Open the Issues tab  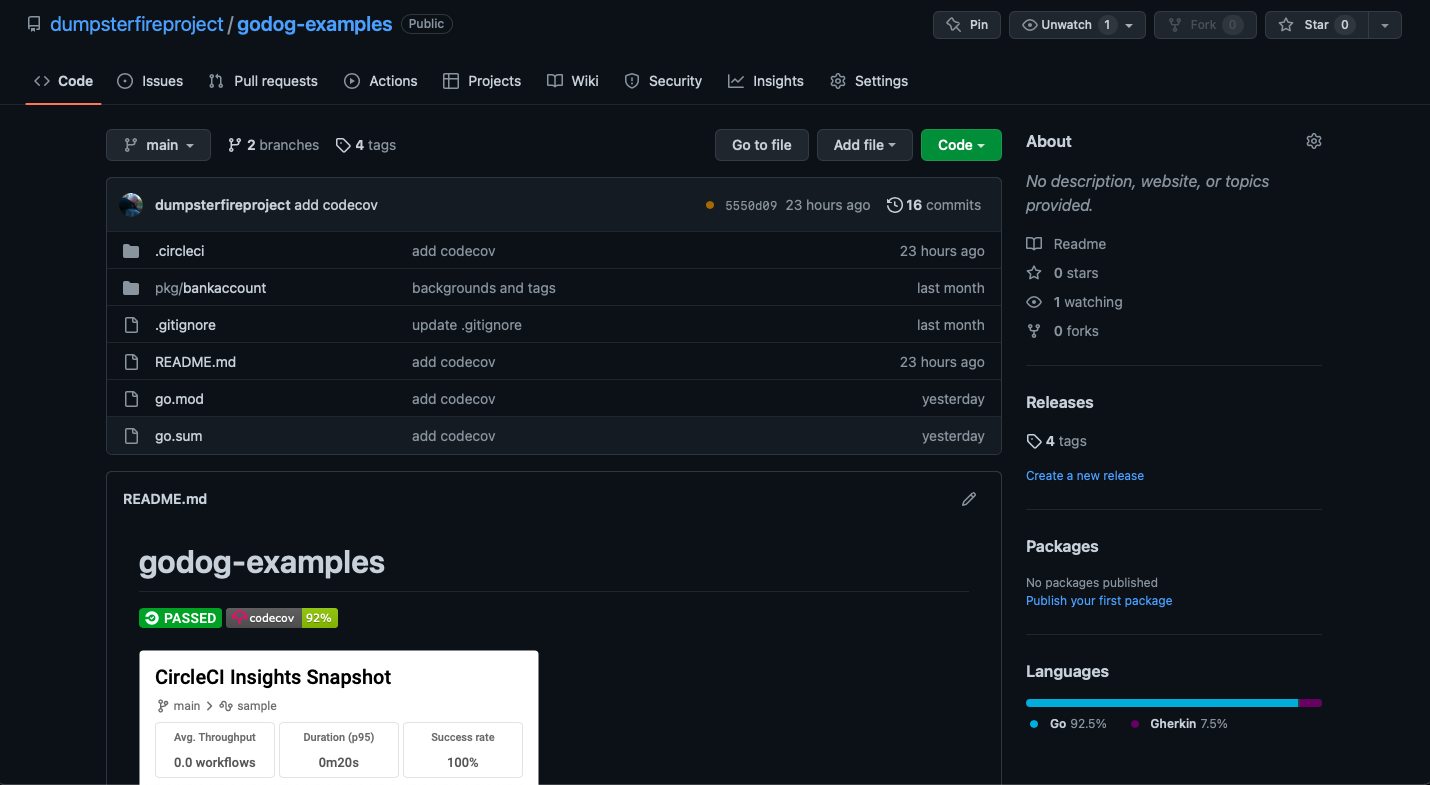coord(150,81)
